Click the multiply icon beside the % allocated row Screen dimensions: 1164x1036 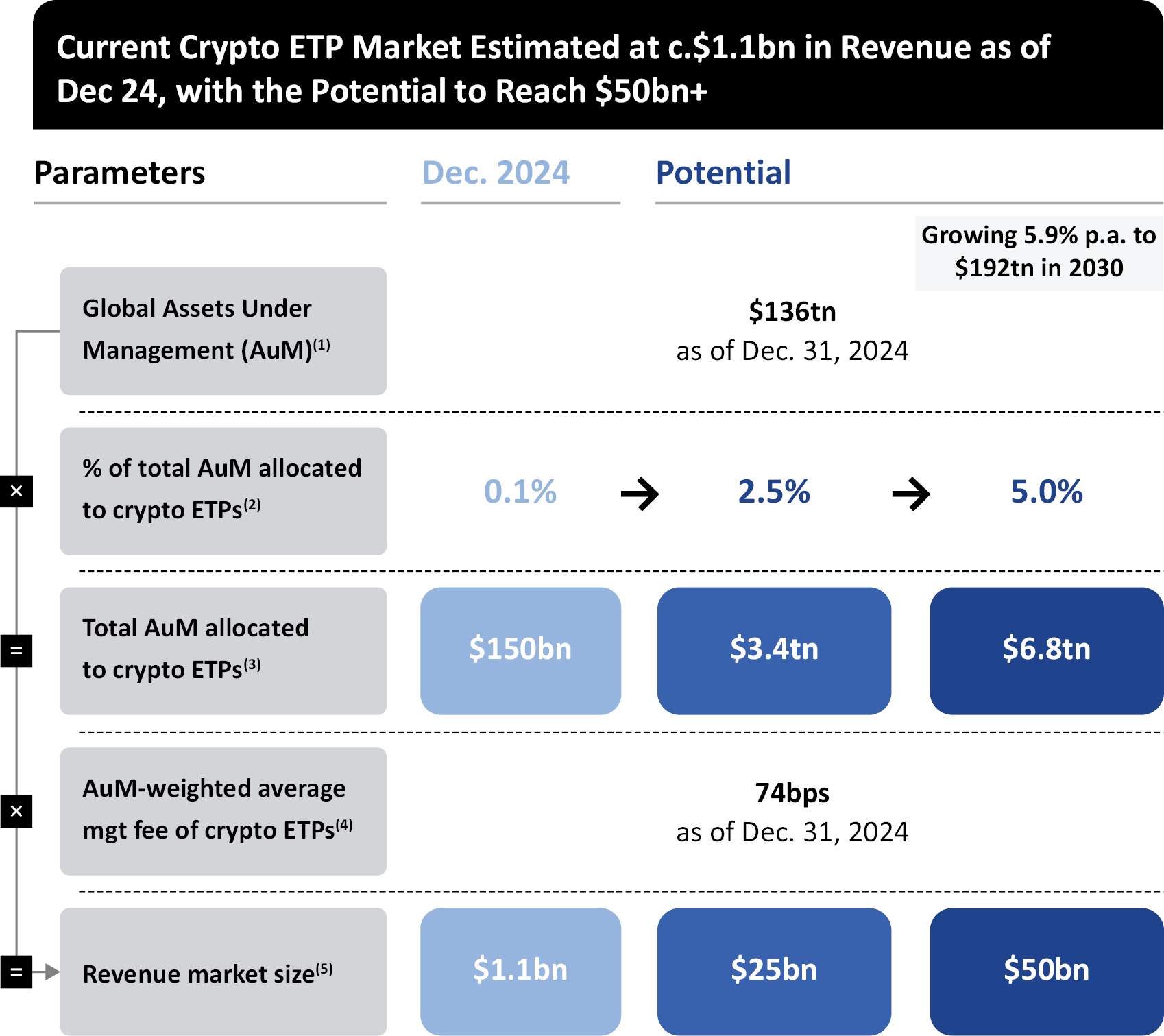(16, 491)
